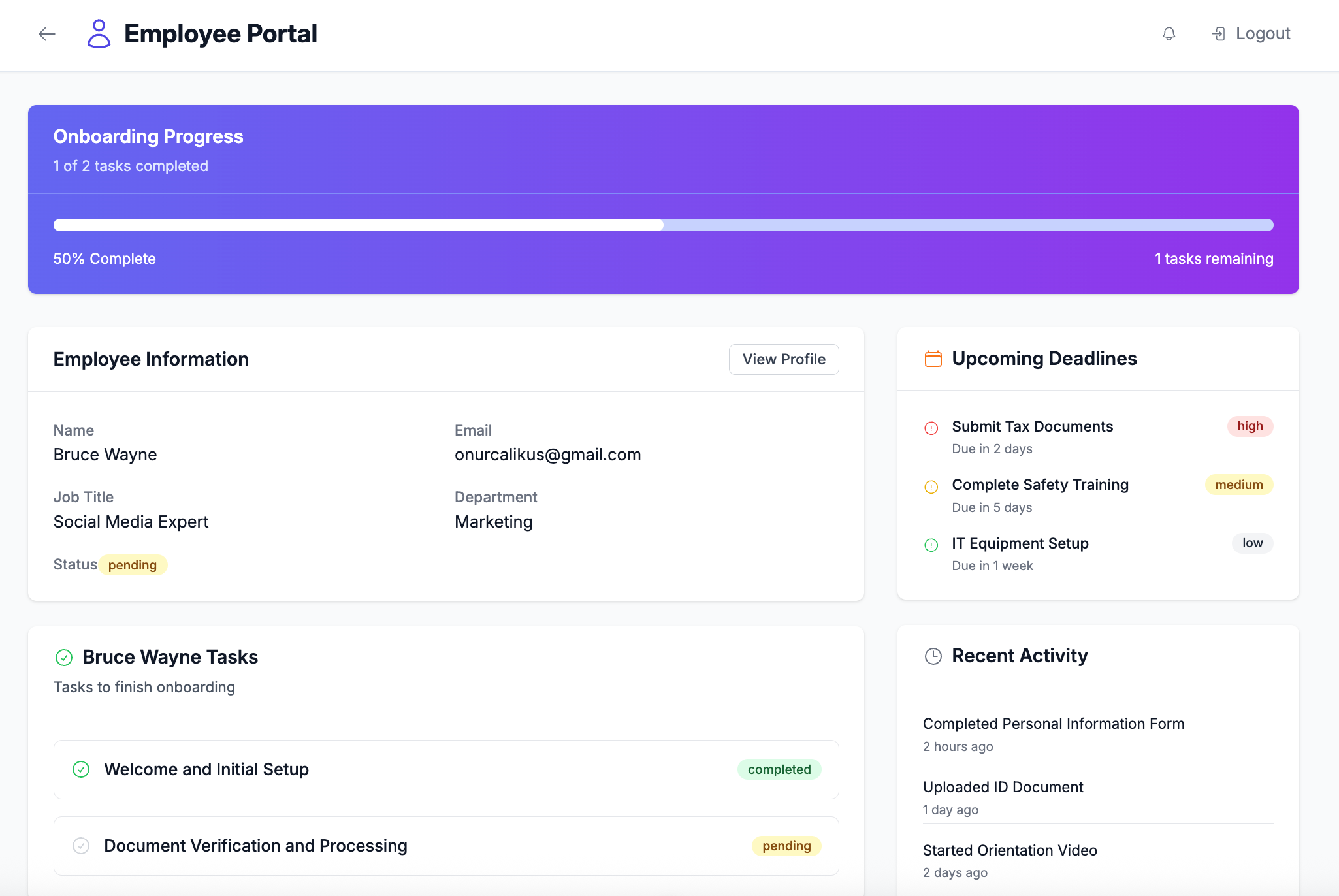This screenshot has width=1339, height=896.
Task: Open View Profile
Action: pyautogui.click(x=783, y=359)
